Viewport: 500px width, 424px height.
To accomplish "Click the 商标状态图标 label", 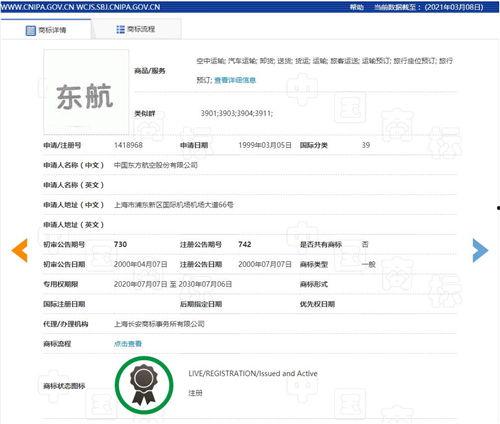I will (64, 386).
